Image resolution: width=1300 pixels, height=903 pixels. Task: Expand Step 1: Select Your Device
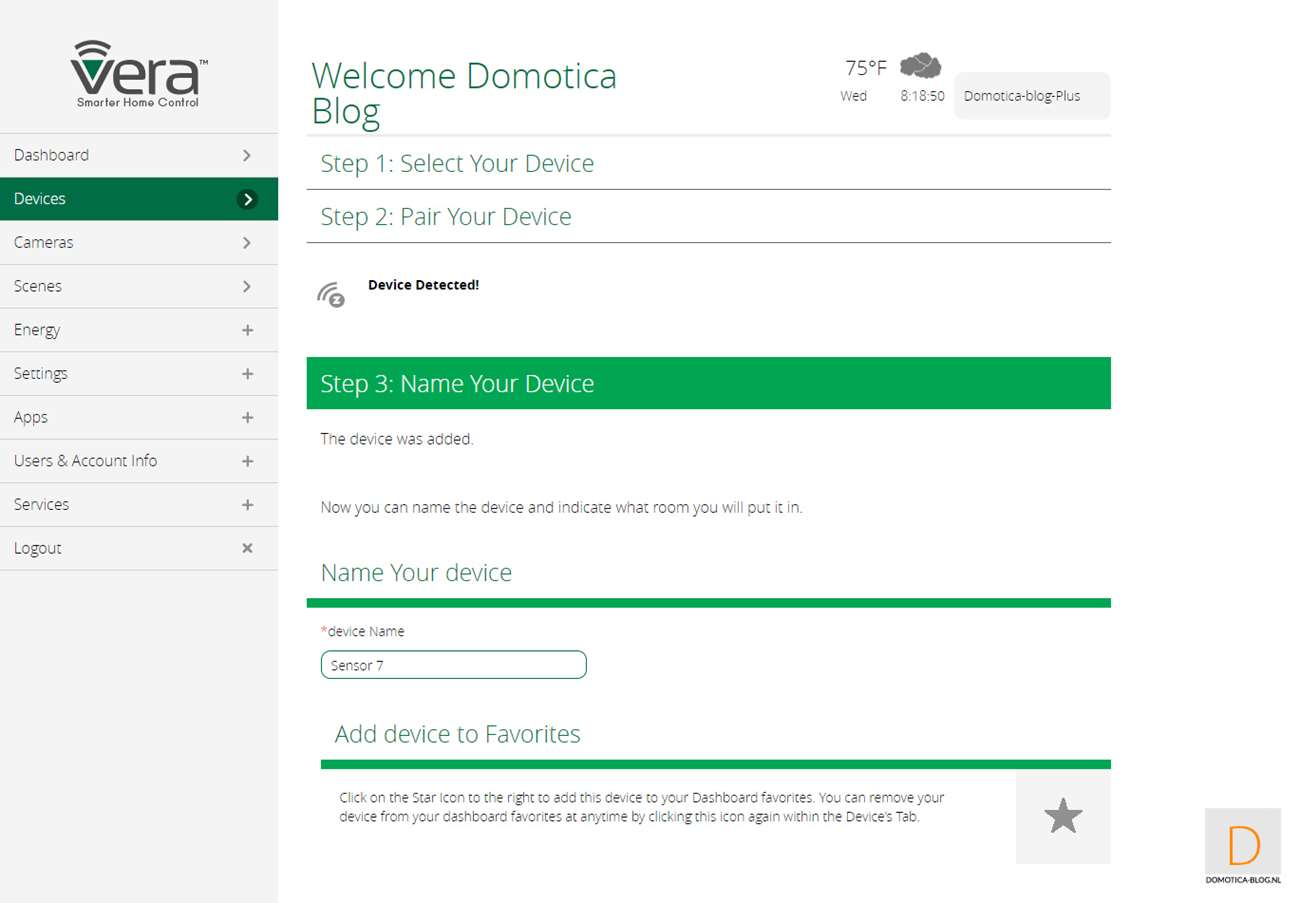coord(457,164)
